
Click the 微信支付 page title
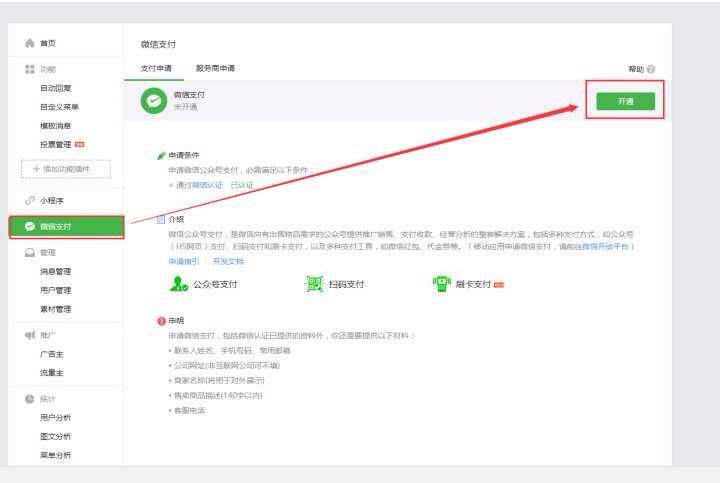(158, 45)
